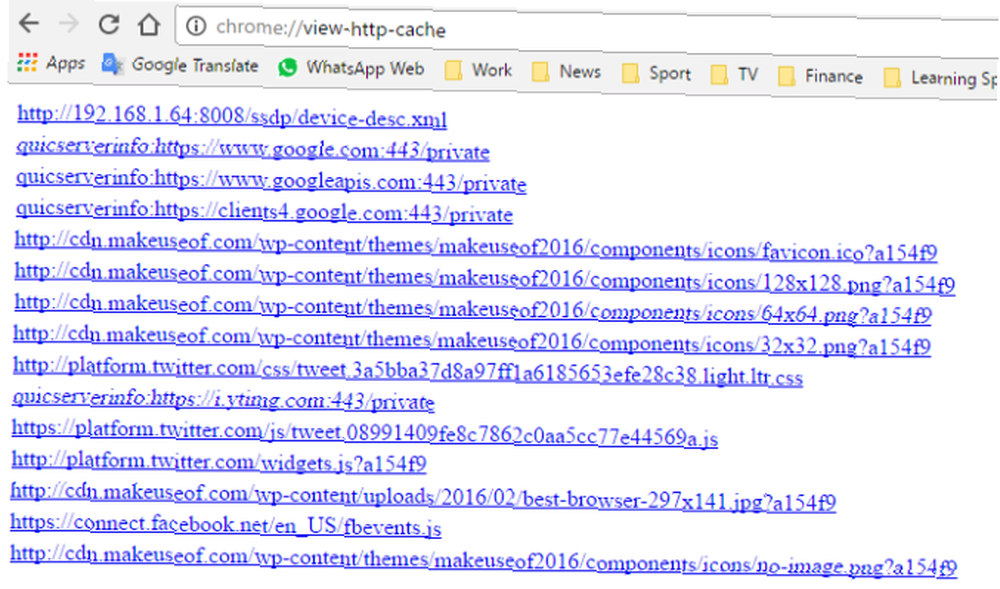Open the News bookmarks folder
This screenshot has height=589, width=1000.
tap(566, 72)
